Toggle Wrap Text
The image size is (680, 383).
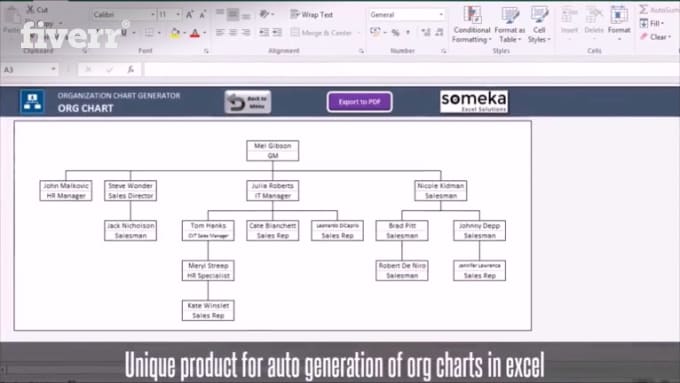pos(311,14)
